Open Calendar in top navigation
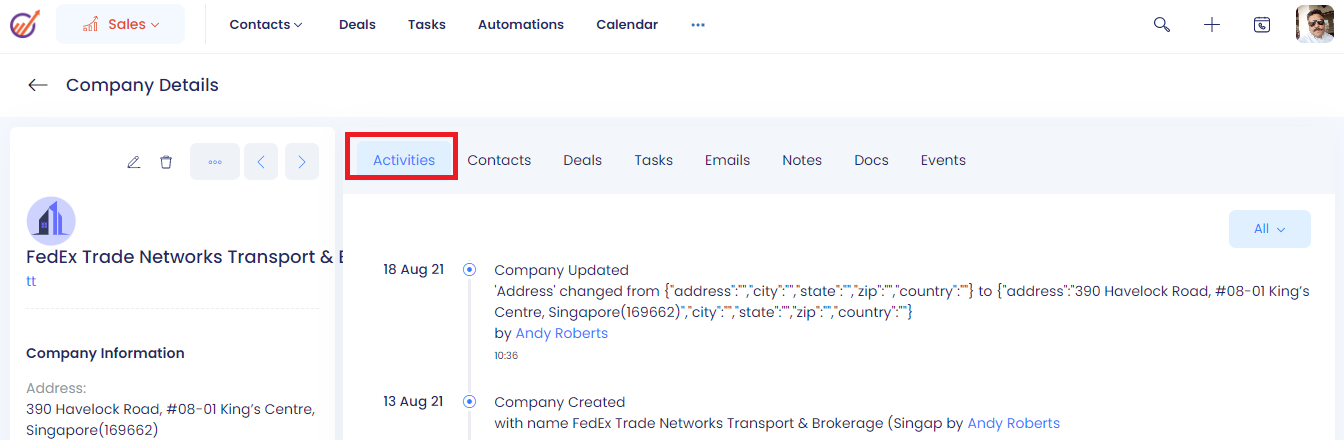The width and height of the screenshot is (1344, 440). [627, 24]
